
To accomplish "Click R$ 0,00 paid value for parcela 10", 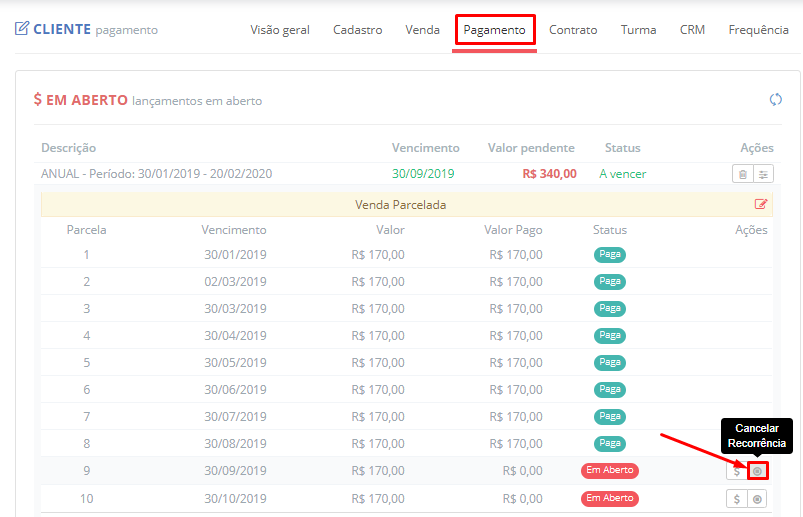I will point(522,499).
